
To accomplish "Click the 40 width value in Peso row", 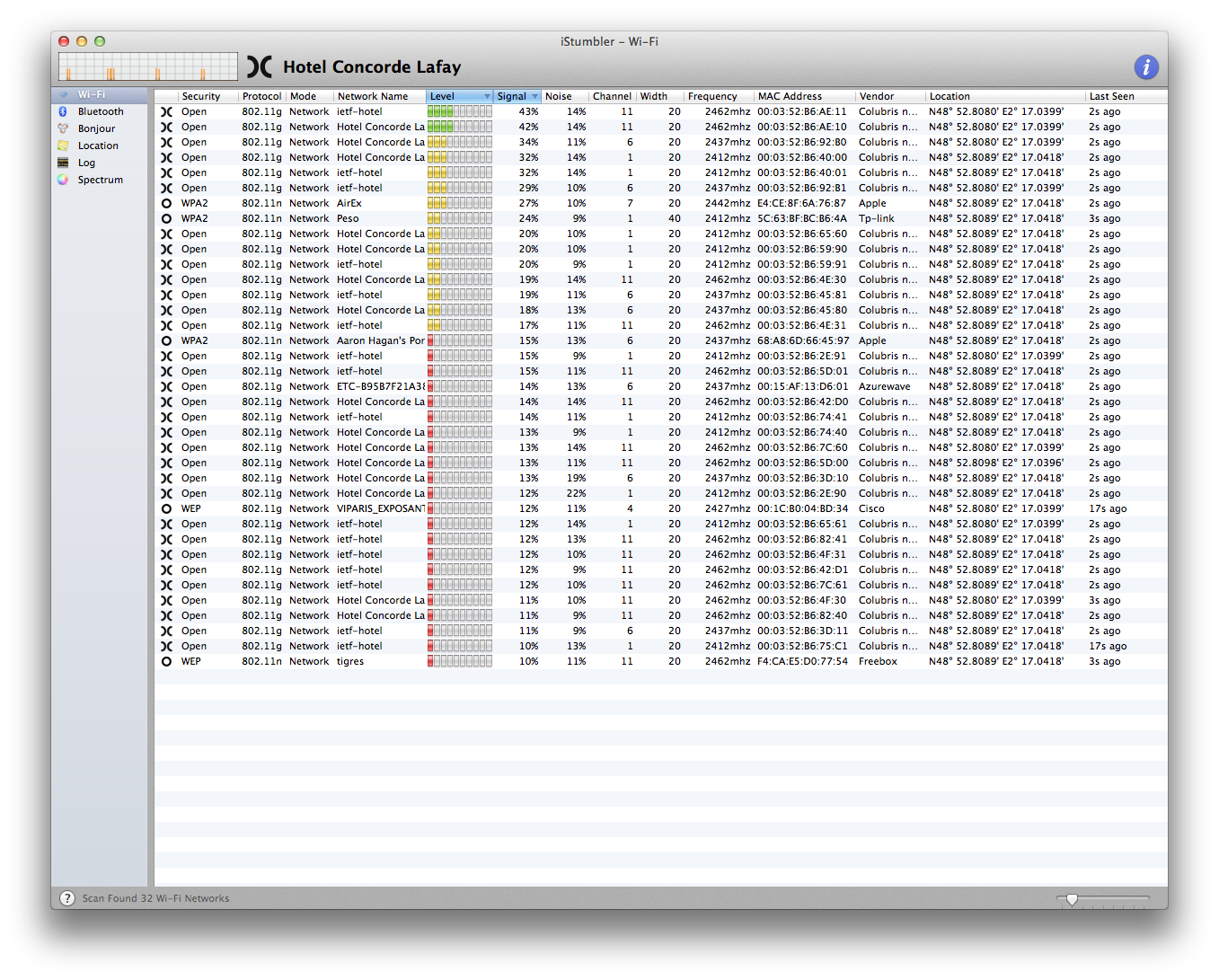I will click(674, 218).
